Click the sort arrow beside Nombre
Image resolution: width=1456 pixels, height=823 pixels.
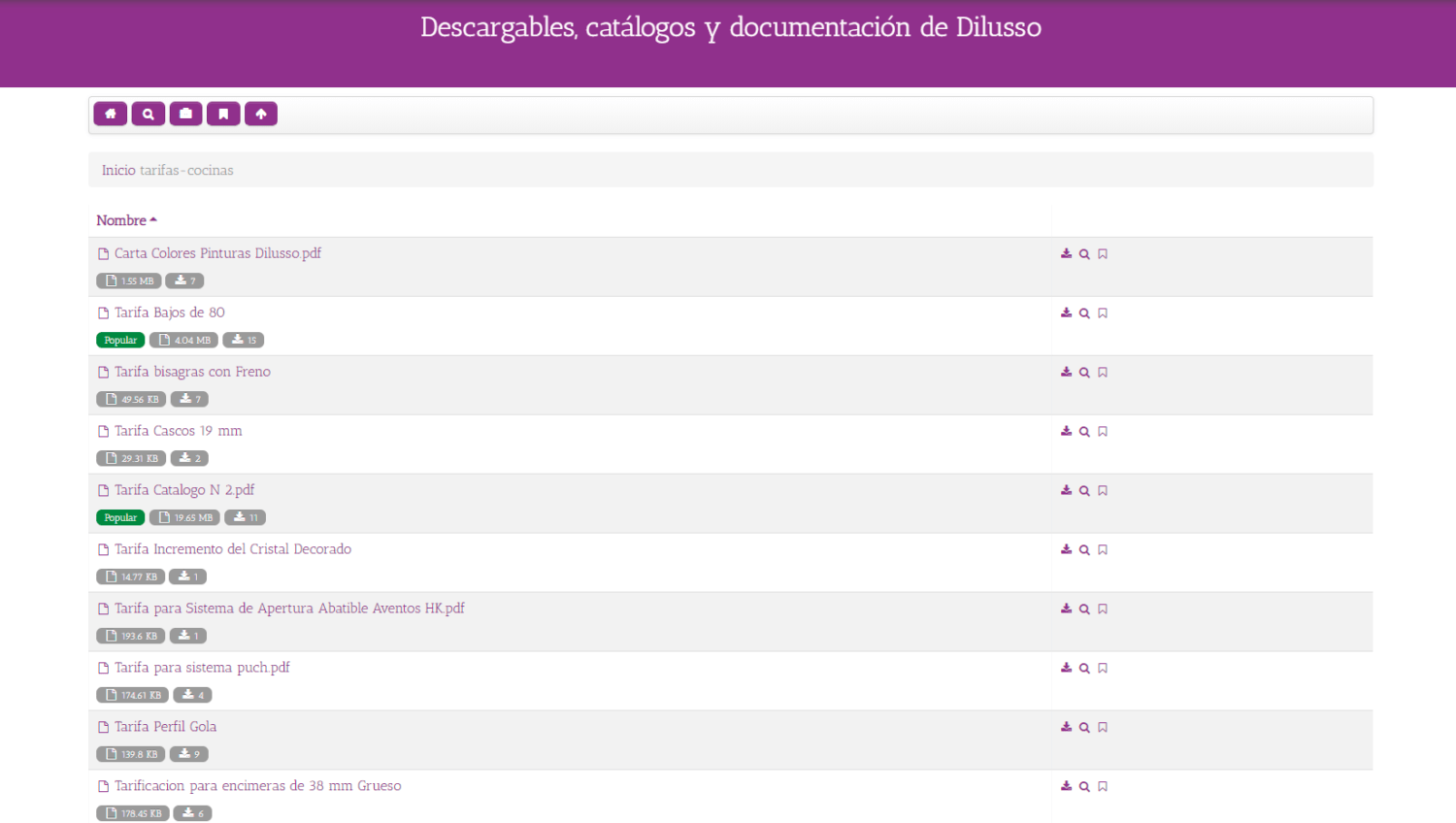[153, 220]
